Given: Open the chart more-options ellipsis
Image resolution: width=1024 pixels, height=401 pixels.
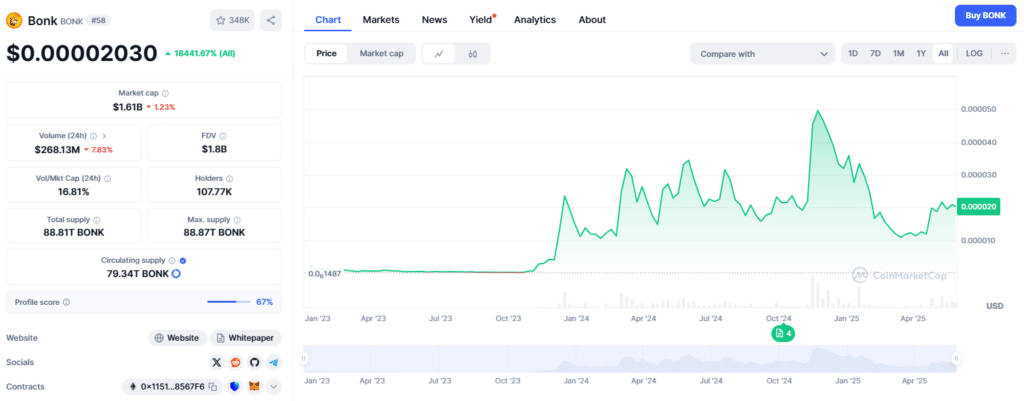Looking at the screenshot, I should coord(1004,54).
